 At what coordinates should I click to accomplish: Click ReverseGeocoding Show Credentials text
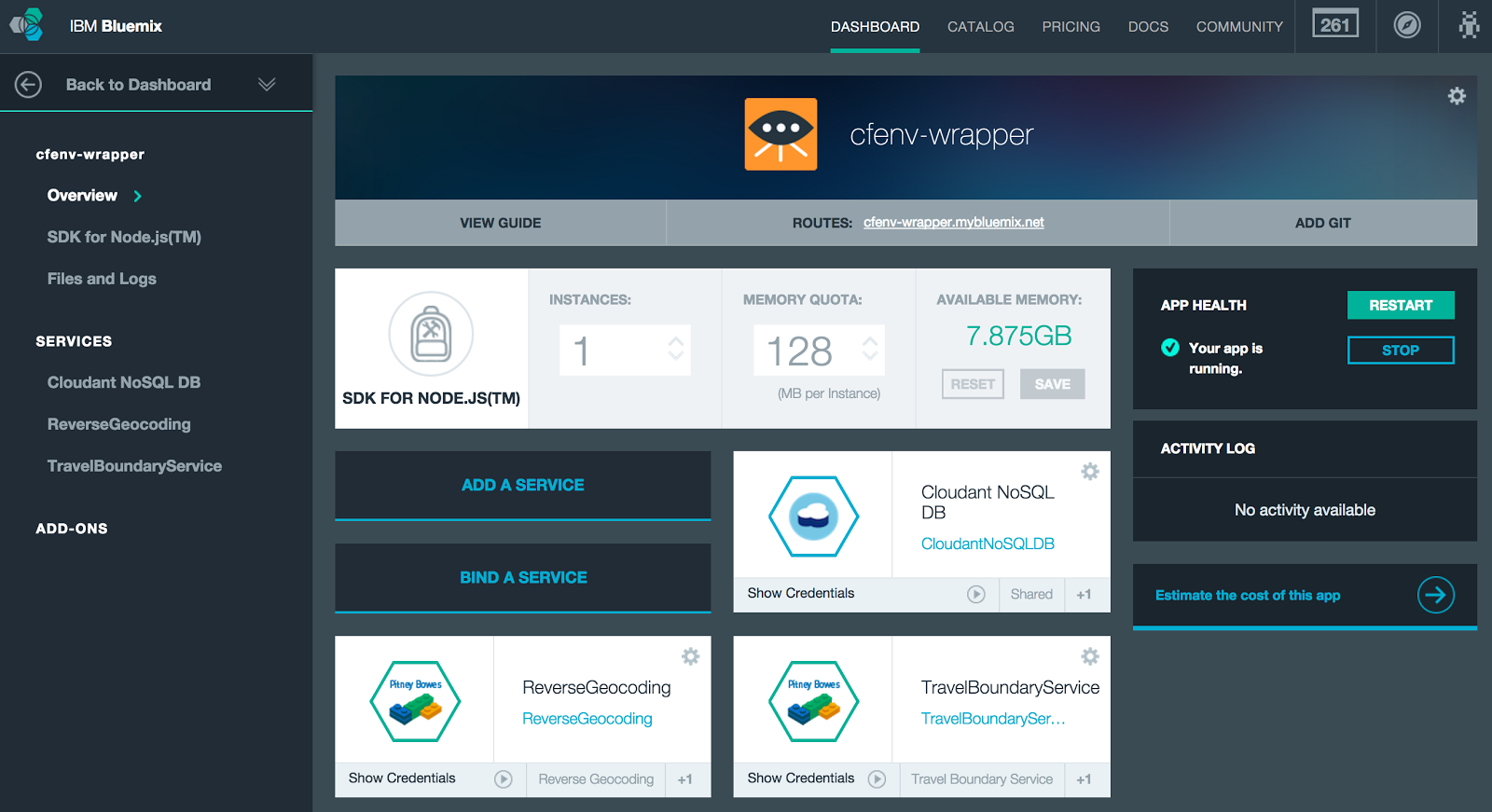click(x=402, y=778)
